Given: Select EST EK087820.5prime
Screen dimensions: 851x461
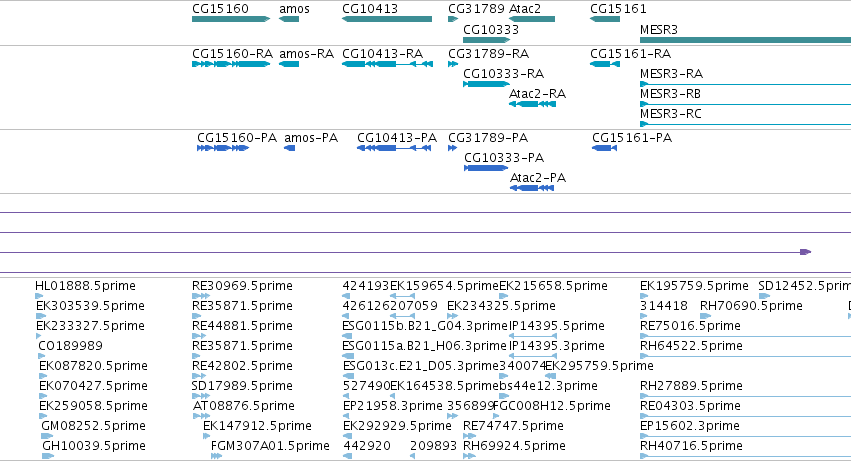Looking at the screenshot, I should [x=93, y=367].
